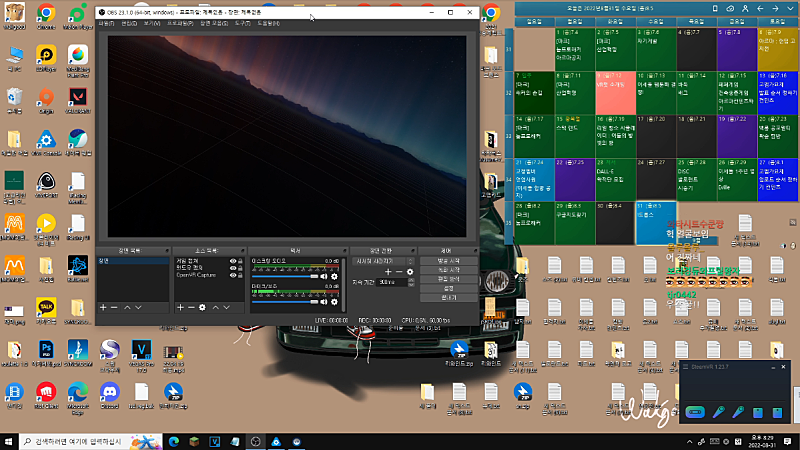The height and width of the screenshot is (450, 800).
Task: Open the Windows Start menu
Action: coord(11,441)
